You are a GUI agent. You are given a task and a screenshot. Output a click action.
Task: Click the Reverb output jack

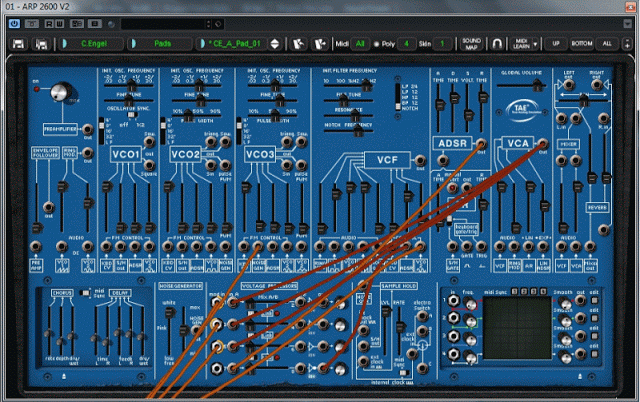pyautogui.click(x=604, y=230)
